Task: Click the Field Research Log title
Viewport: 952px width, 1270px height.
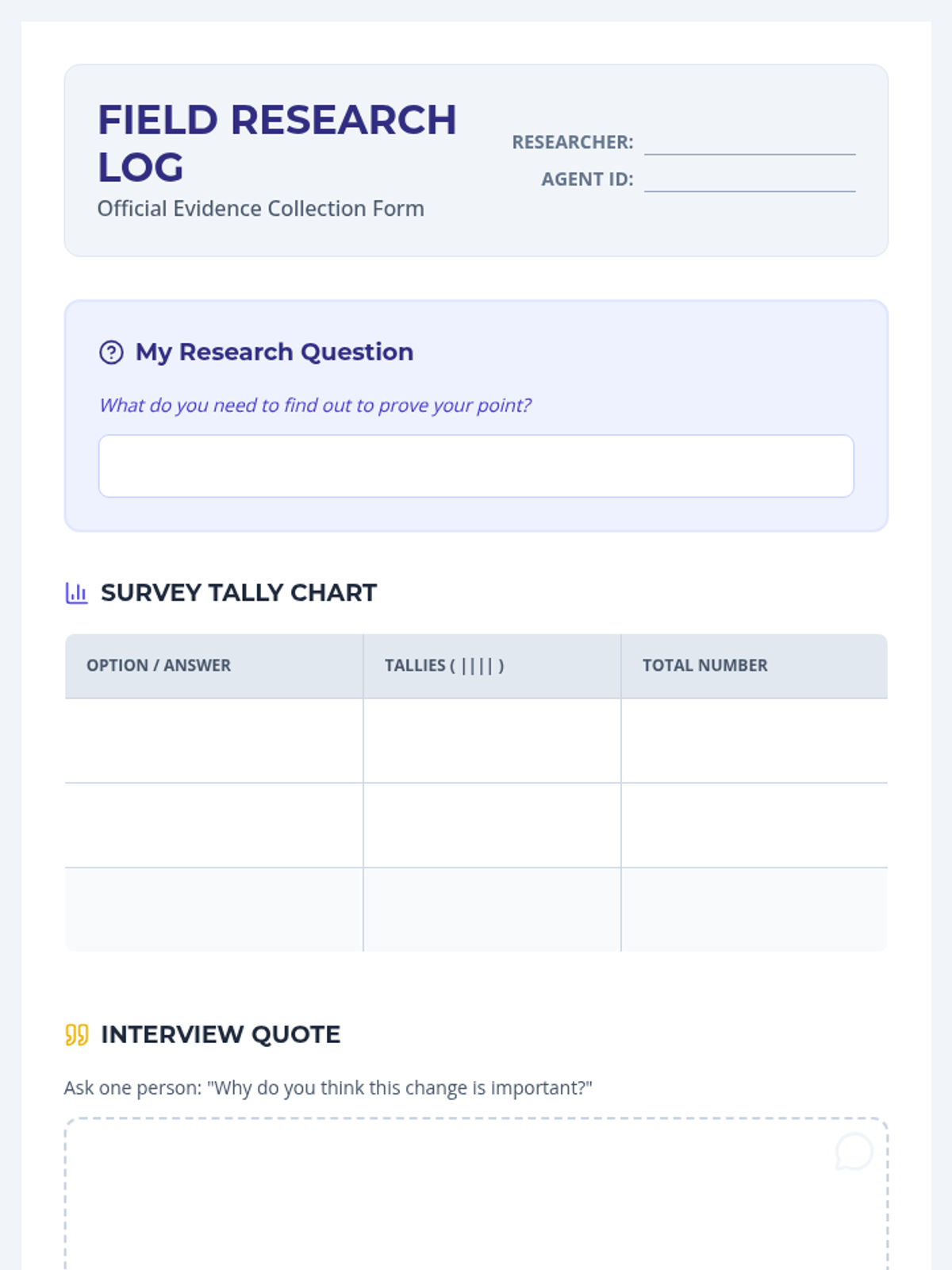Action: point(277,144)
